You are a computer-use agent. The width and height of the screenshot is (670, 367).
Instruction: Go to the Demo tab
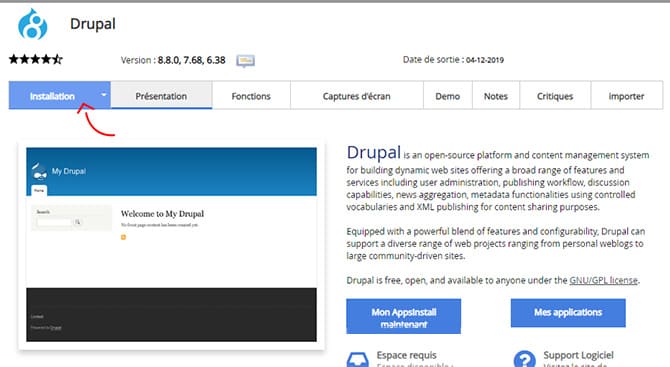pos(447,96)
